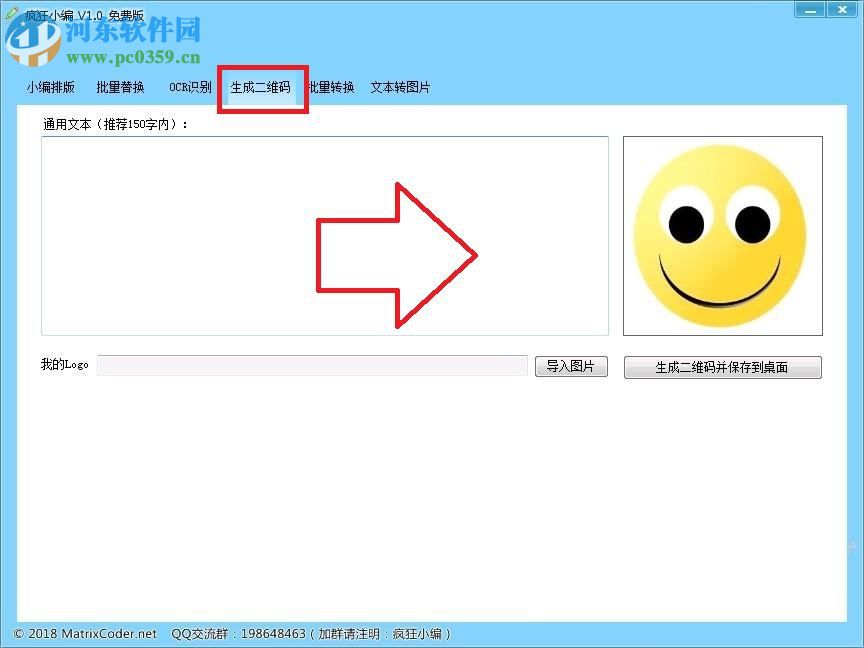This screenshot has height=648, width=864.
Task: Close the 疯狂小编 window
Action: (841, 9)
